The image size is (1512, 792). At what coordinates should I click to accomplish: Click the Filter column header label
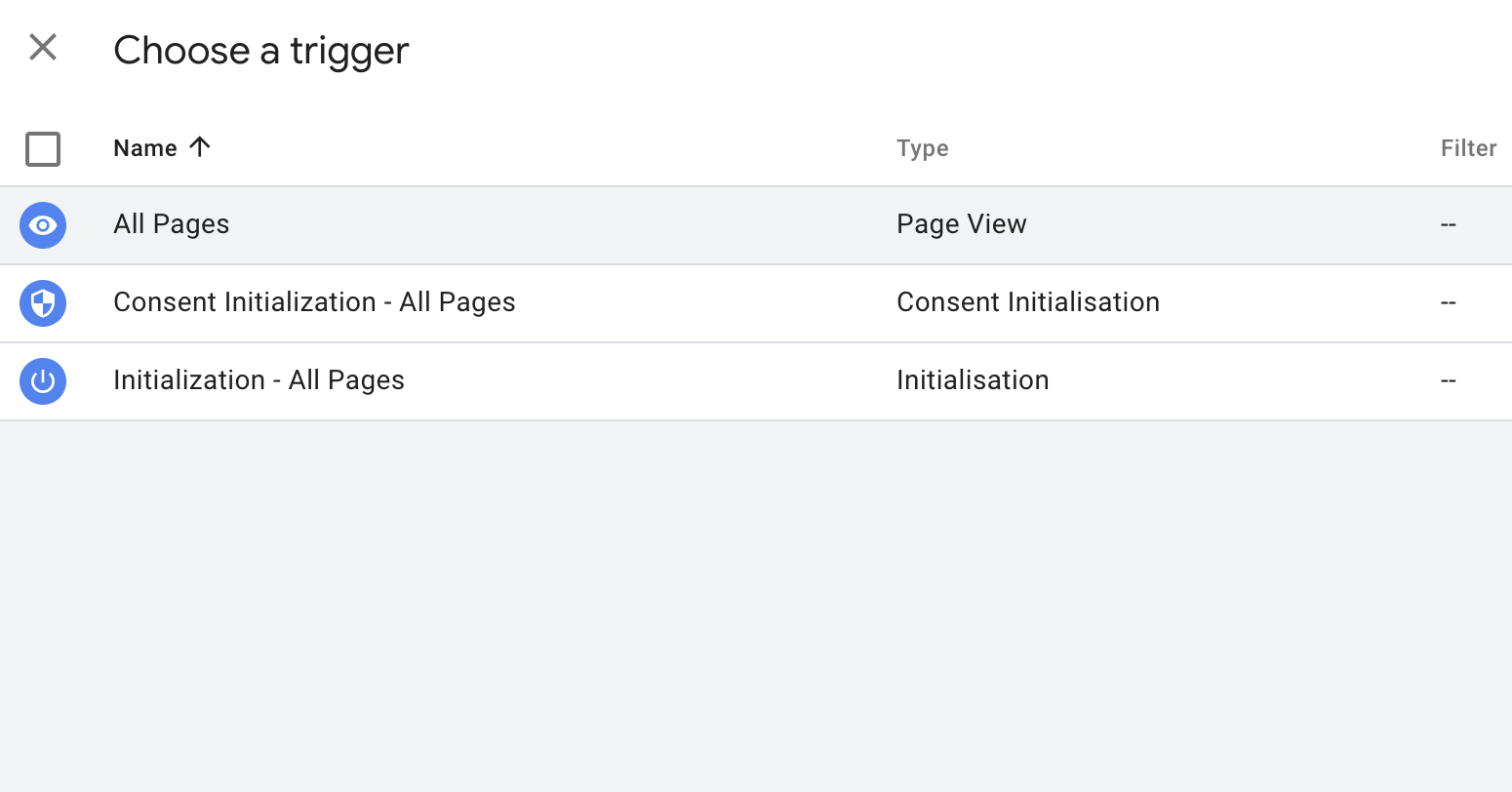pyautogui.click(x=1468, y=147)
